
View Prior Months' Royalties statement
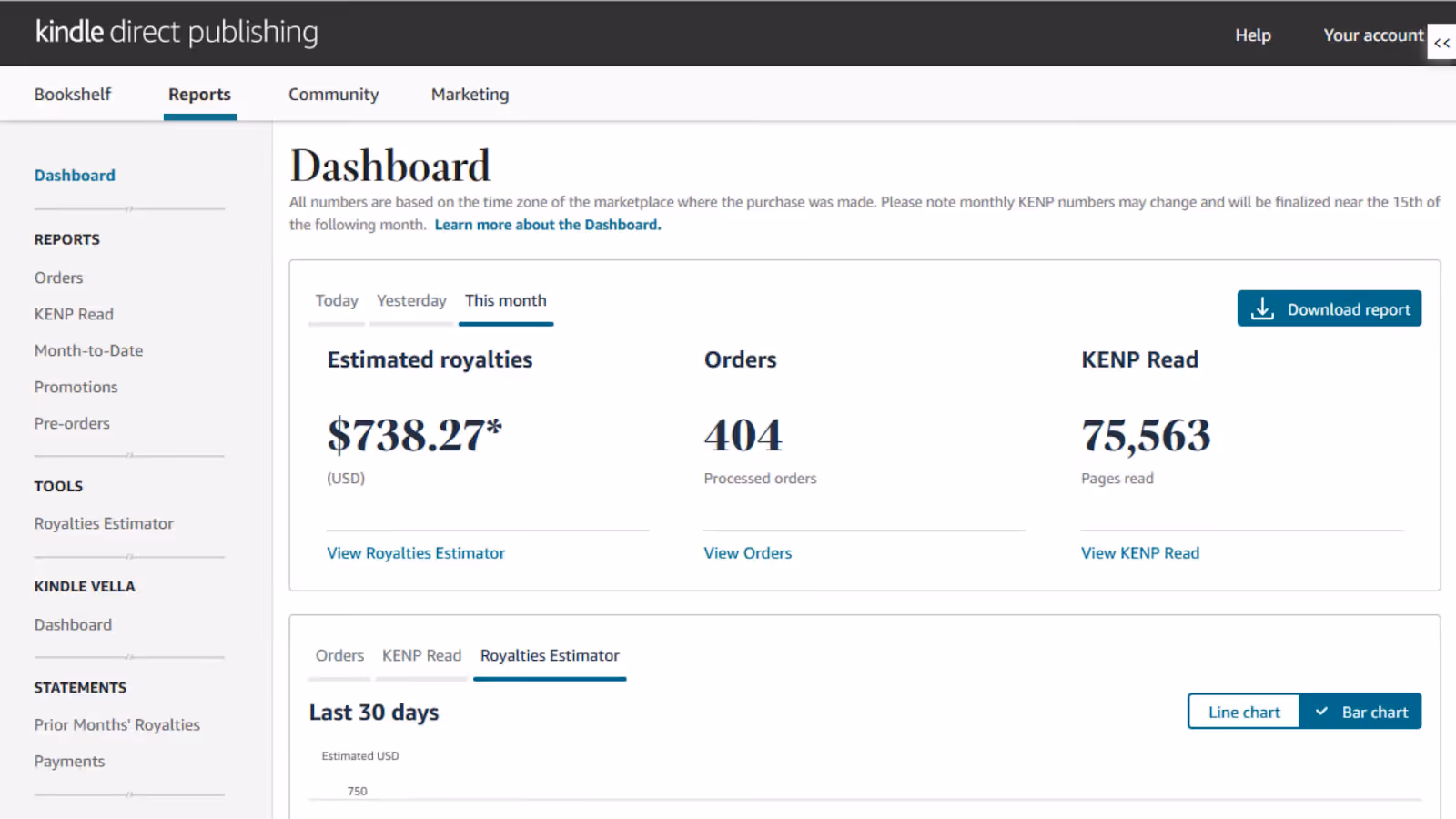tap(116, 725)
